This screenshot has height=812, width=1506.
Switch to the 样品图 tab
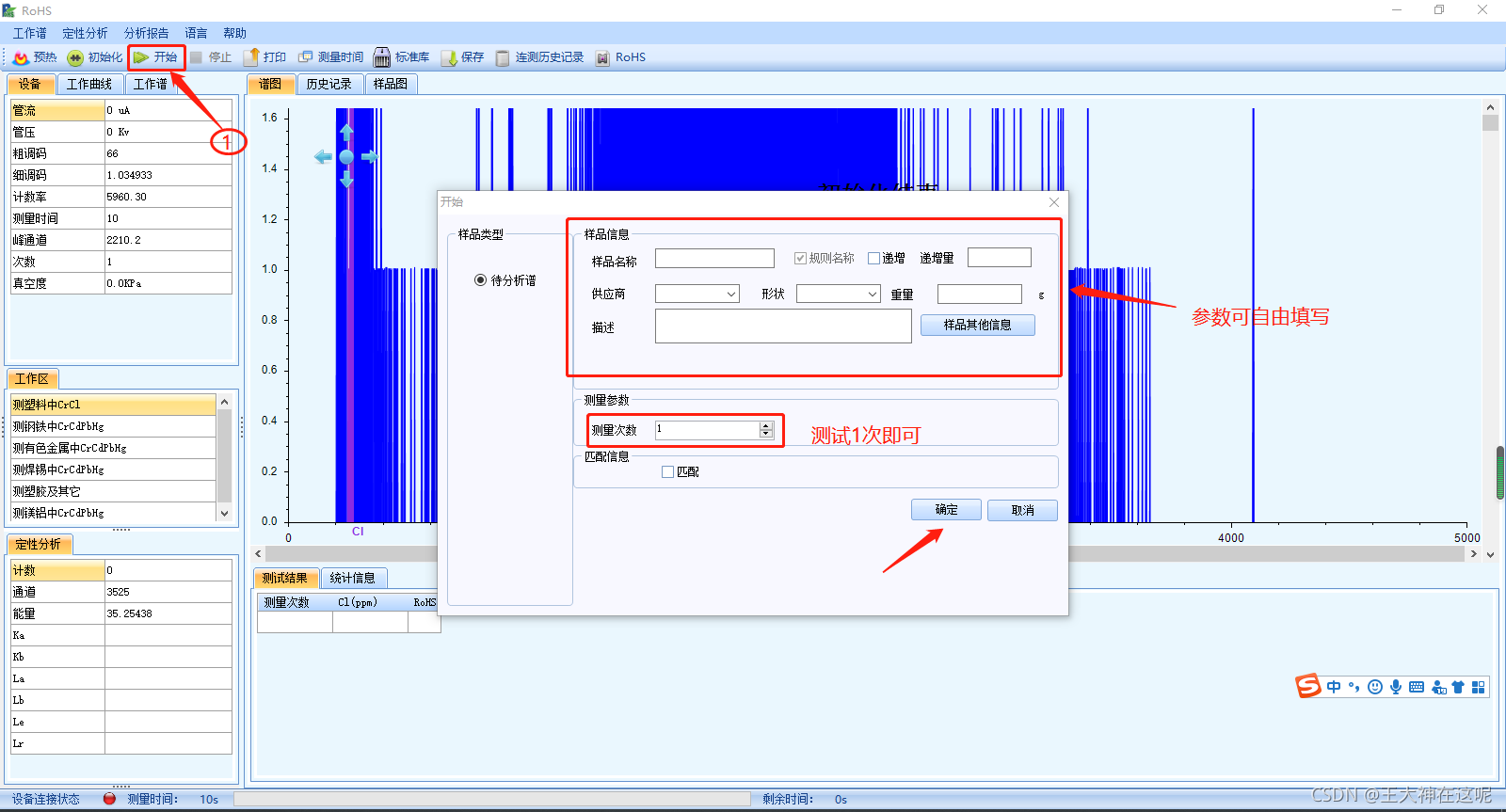pos(391,84)
